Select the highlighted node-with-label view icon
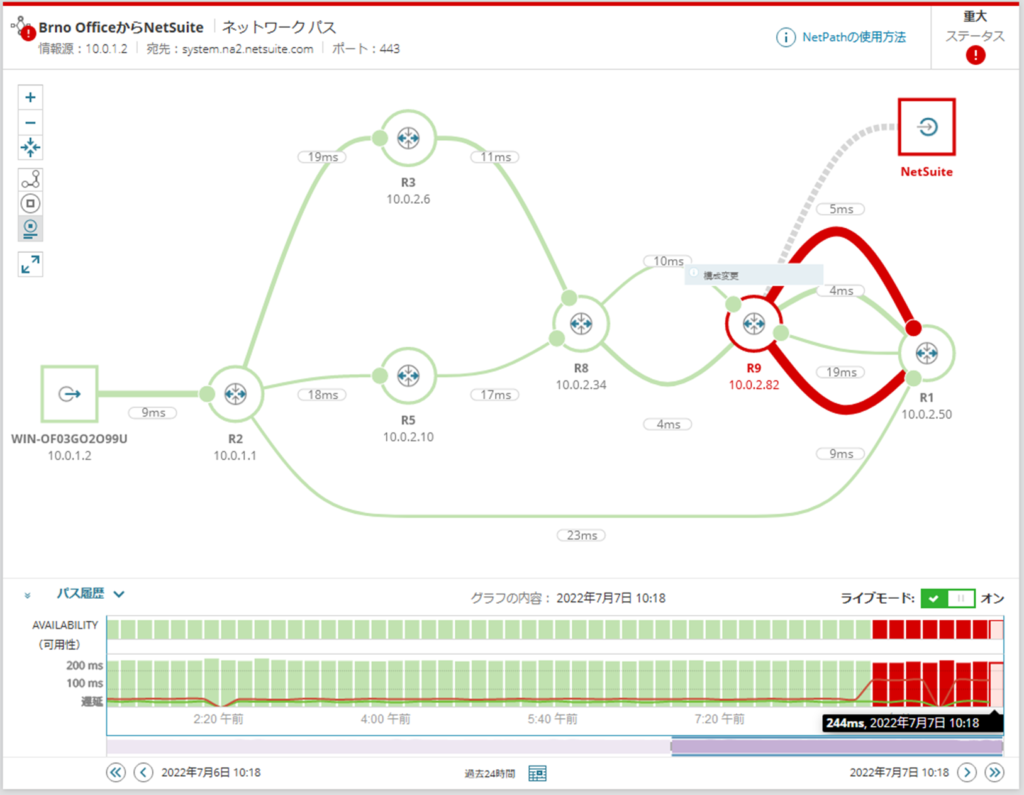Image resolution: width=1024 pixels, height=795 pixels. (x=30, y=229)
